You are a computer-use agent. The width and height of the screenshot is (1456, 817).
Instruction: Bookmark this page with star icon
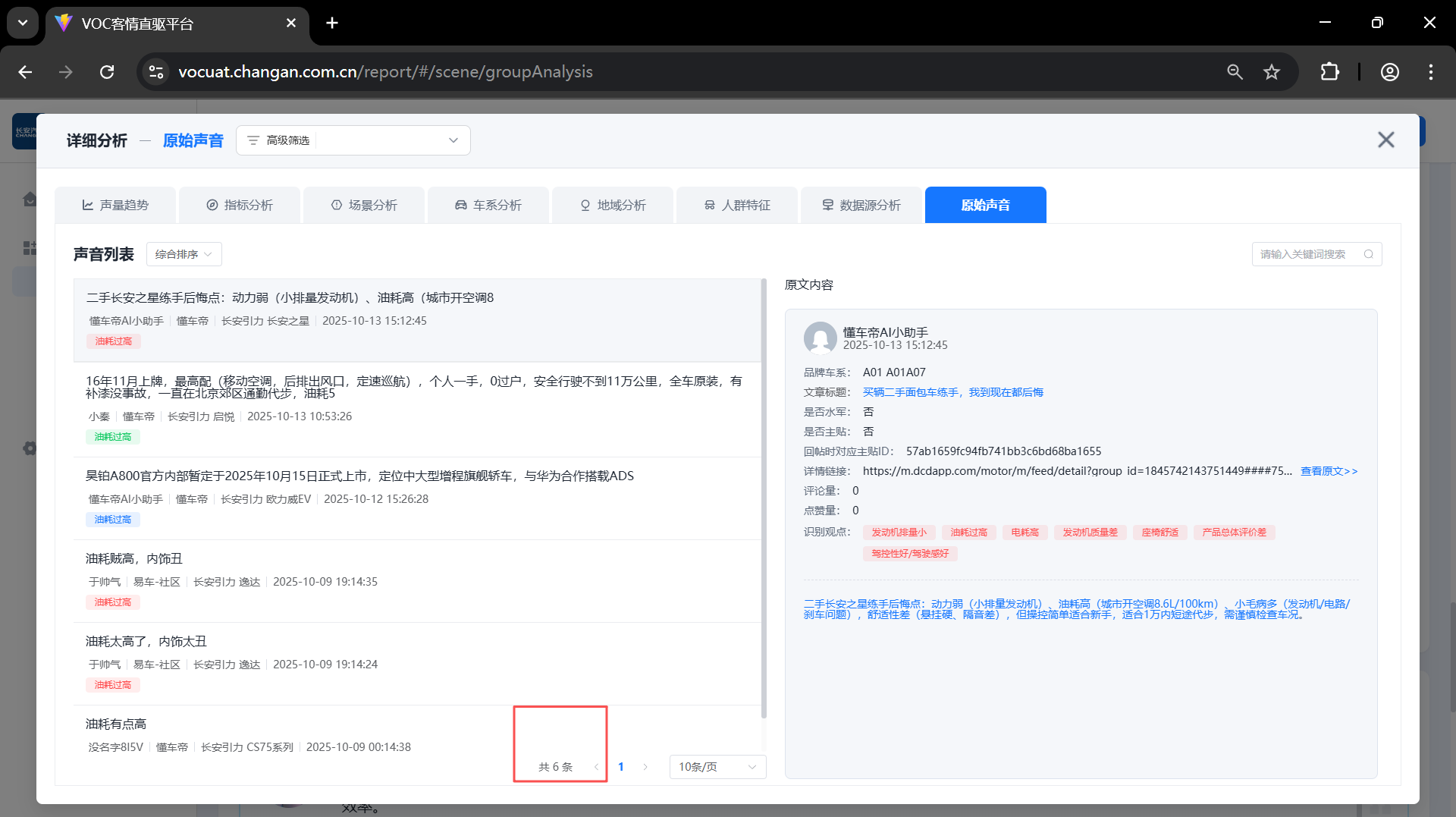[1272, 72]
